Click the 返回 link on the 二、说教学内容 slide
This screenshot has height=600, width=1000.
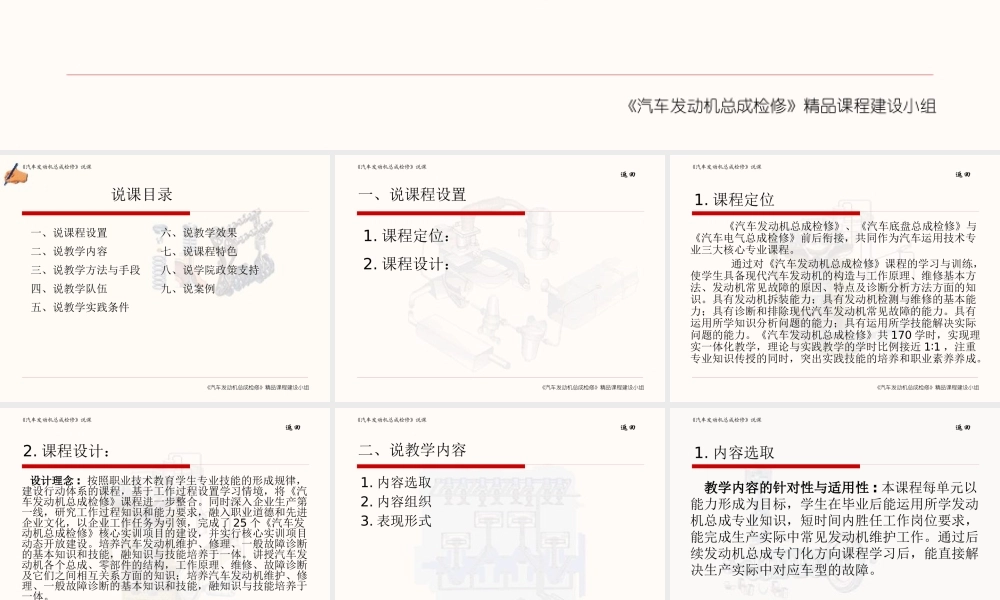coord(628,427)
